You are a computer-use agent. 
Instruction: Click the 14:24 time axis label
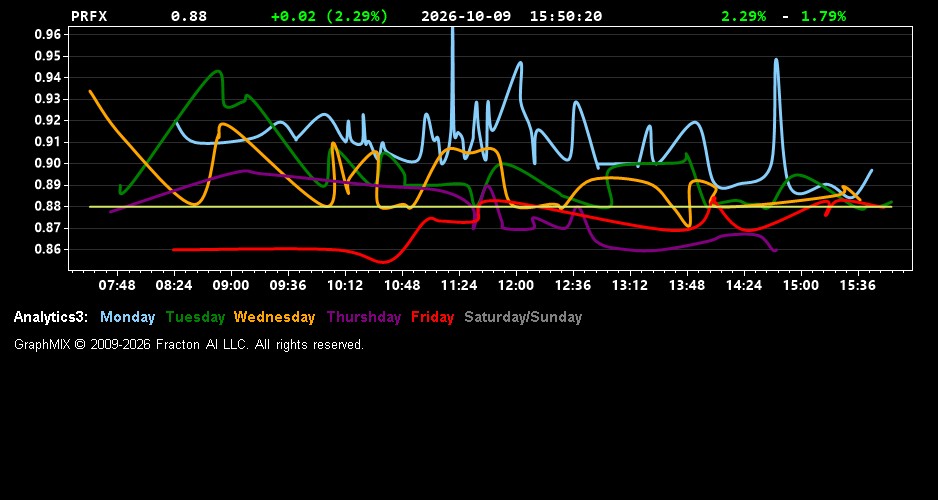[744, 285]
